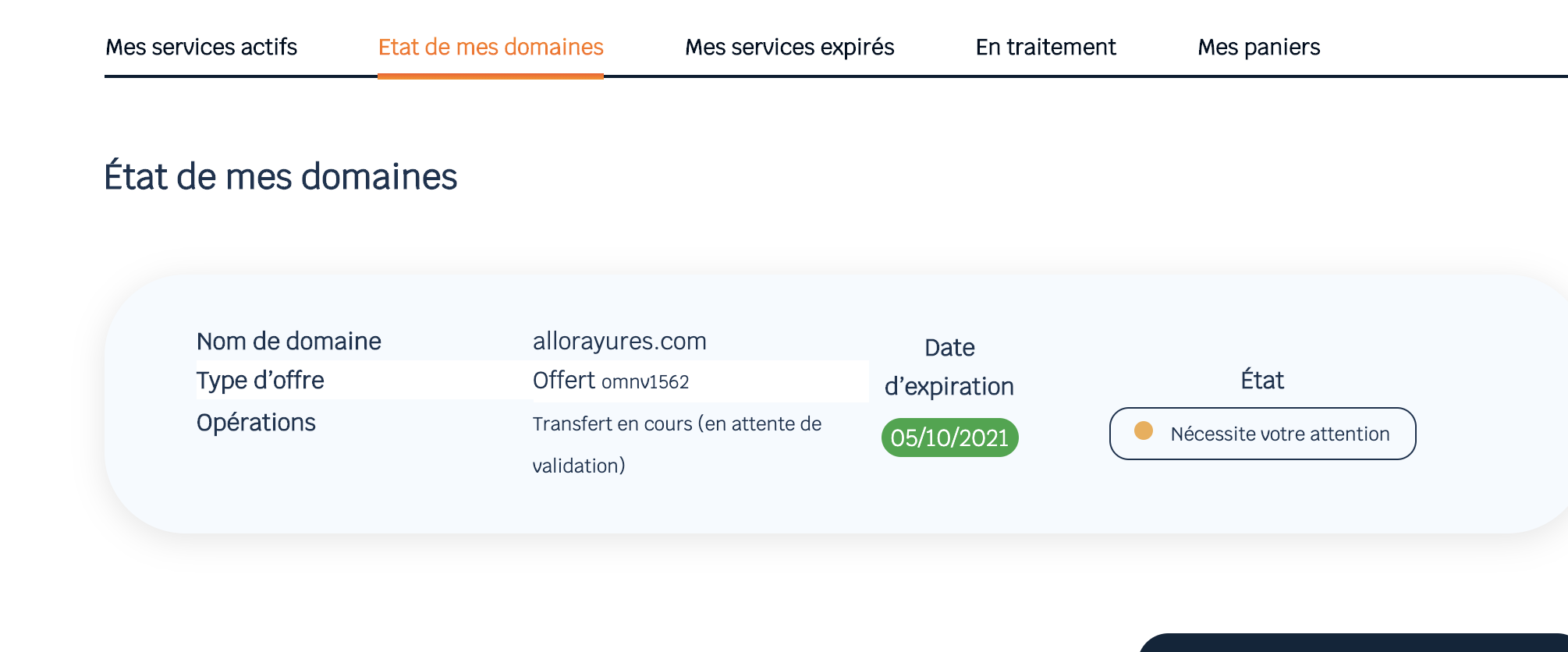Open the Mes services actifs tab

coord(201,48)
